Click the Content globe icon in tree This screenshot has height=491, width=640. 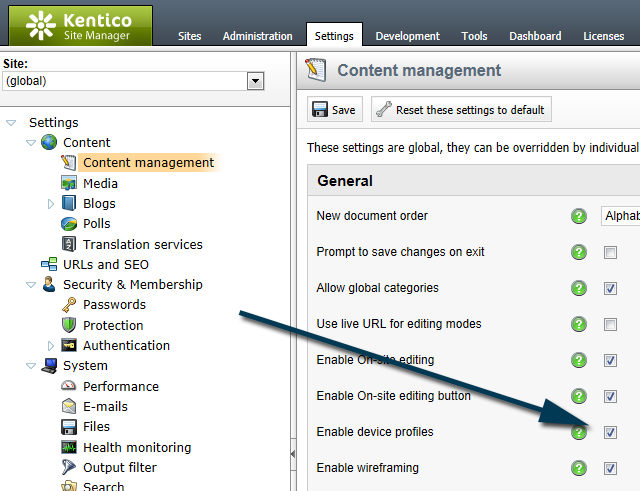49,142
